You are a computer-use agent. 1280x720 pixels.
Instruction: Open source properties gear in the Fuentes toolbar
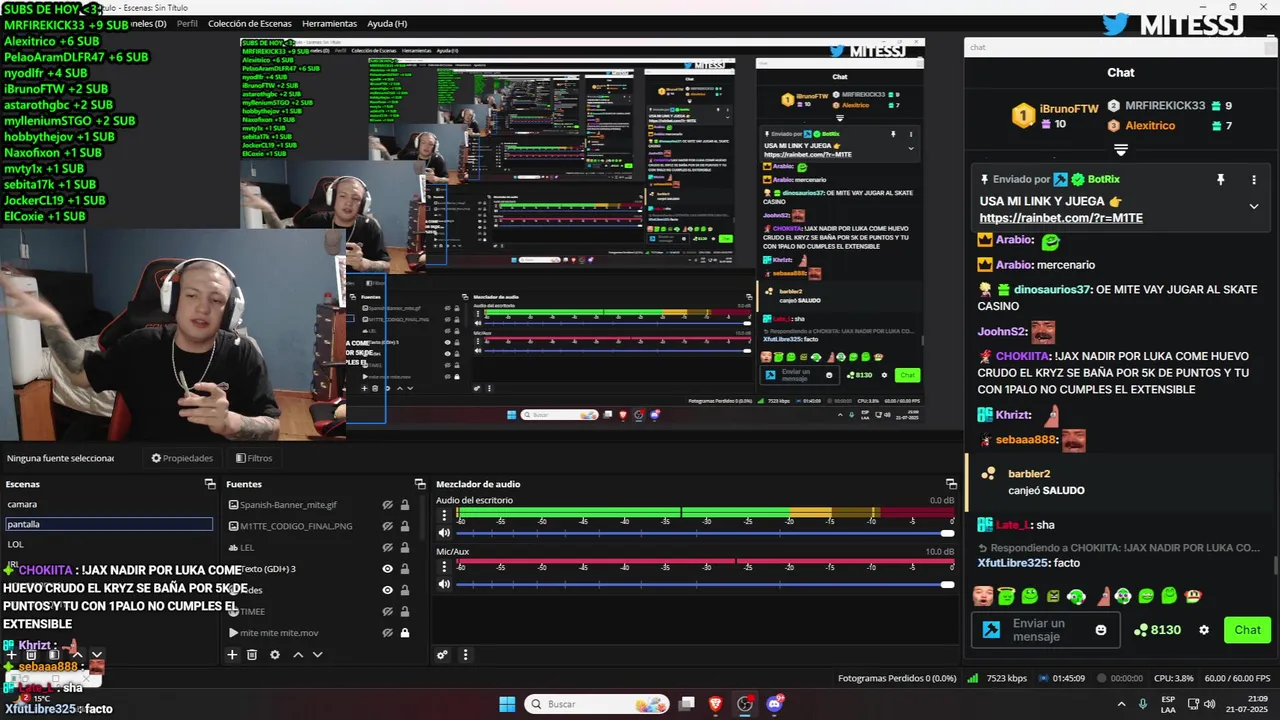pos(275,655)
